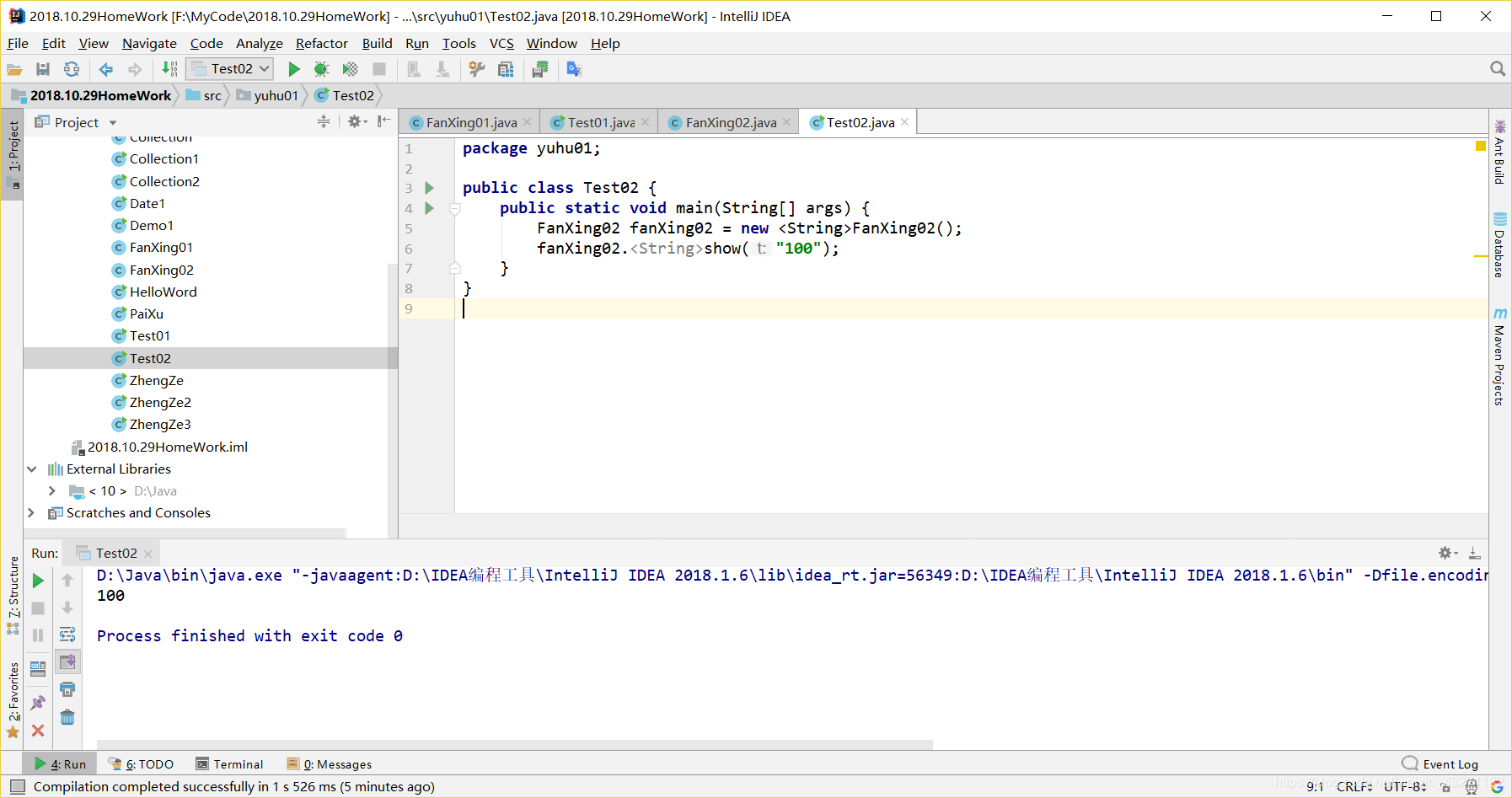Open Search Everywhere magnifier icon
Screen dimensions: 1512x798
click(x=1498, y=69)
